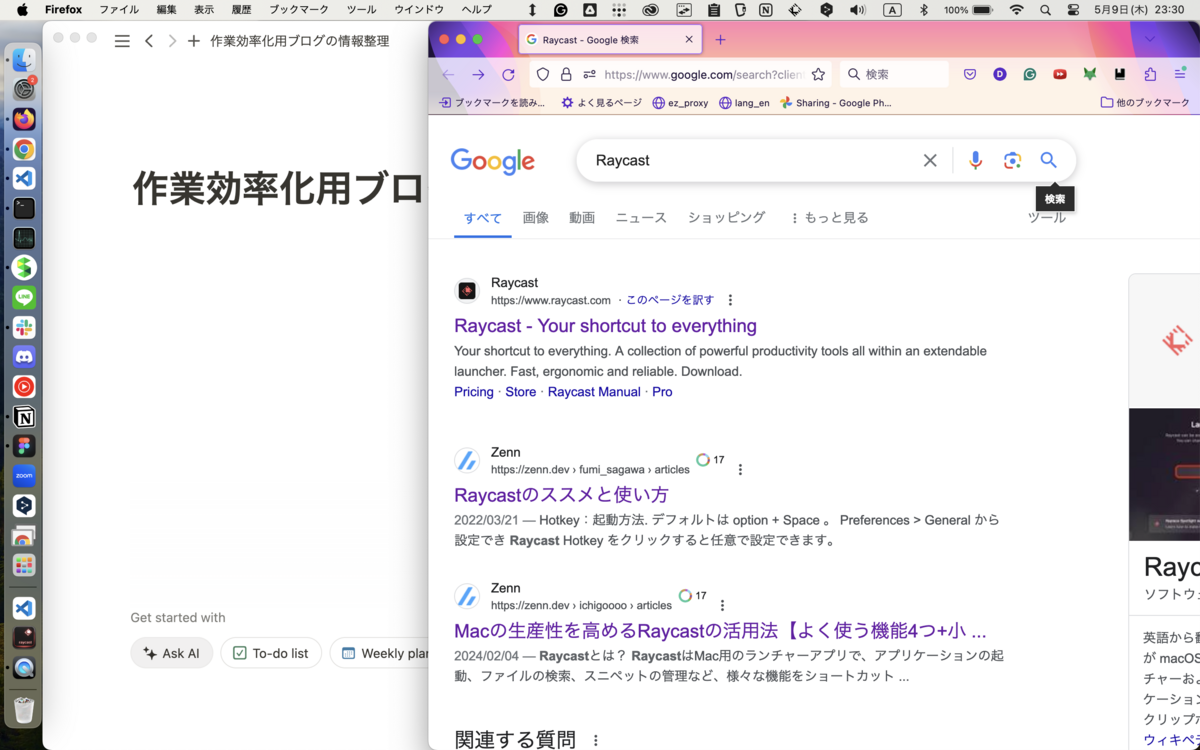This screenshot has height=750, width=1200.
Task: Open options for Raycastのススメ result
Action: pos(740,470)
